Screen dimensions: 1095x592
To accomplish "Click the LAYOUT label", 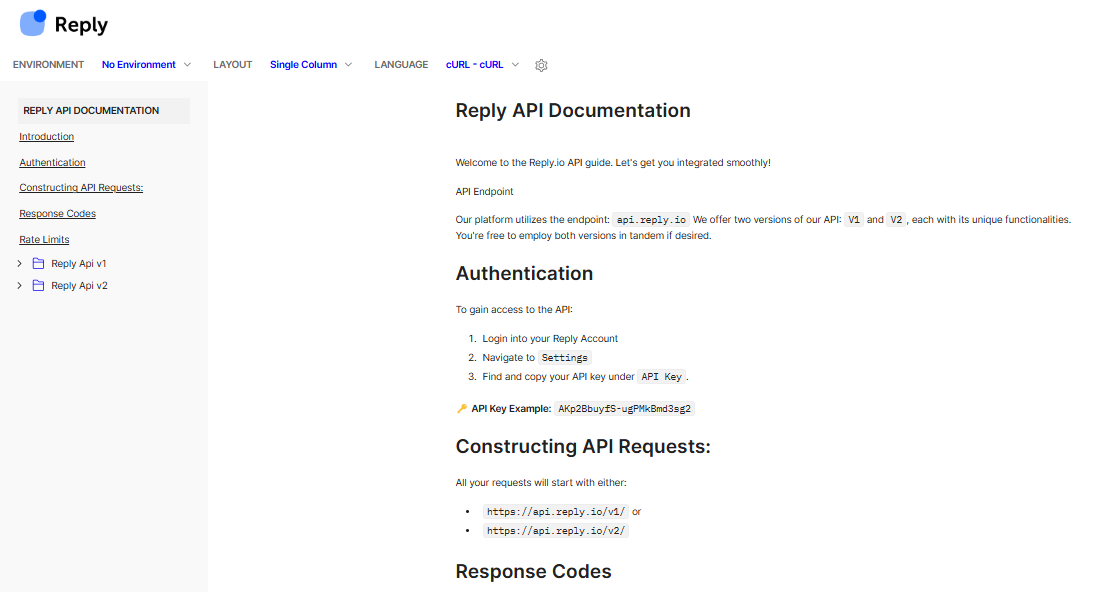I will (233, 64).
